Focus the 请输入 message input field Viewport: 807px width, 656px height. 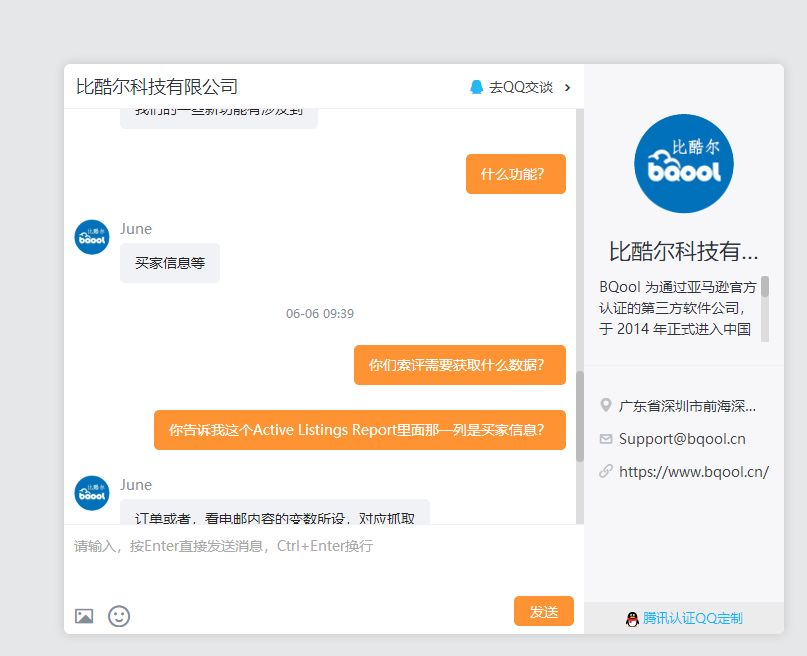tap(320, 560)
